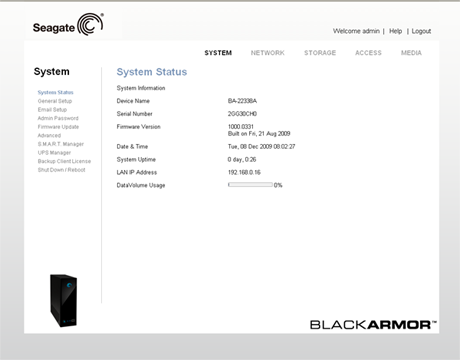Open the Advanced settings link
Viewport: 460px width, 360px height.
pyautogui.click(x=49, y=135)
